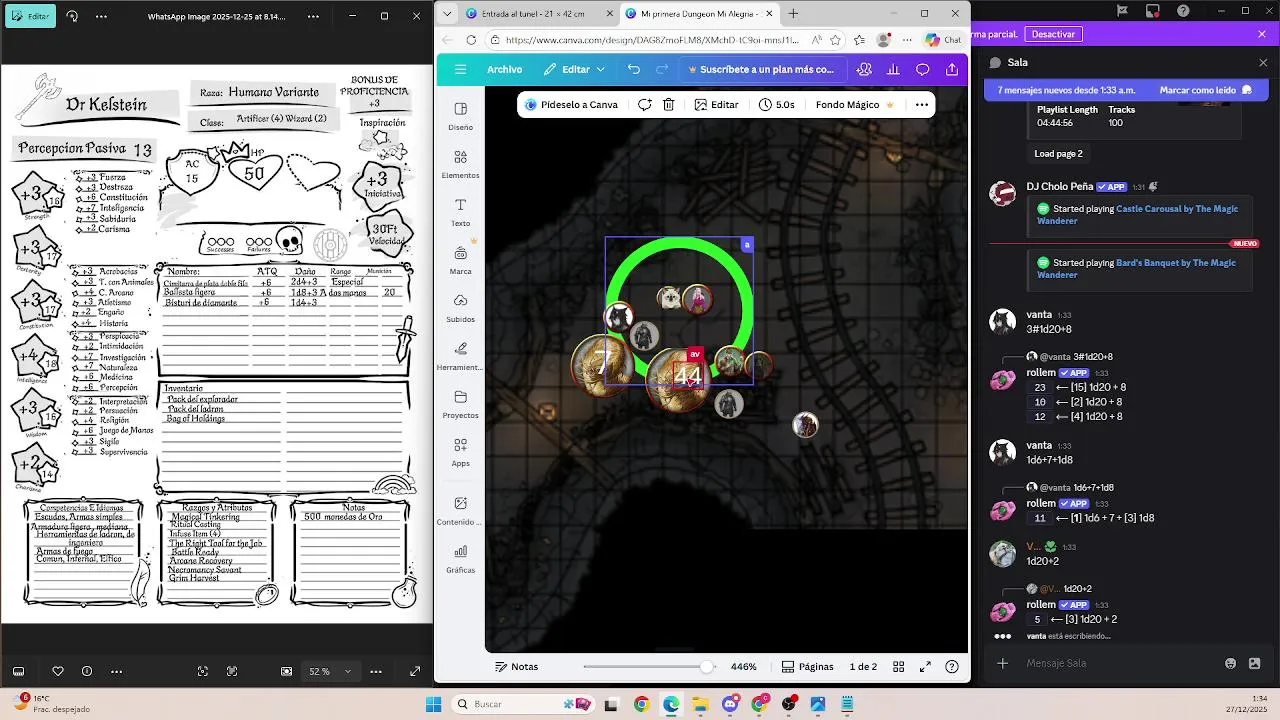Image resolution: width=1280 pixels, height=720 pixels.
Task: Open Canva grid view icon at bottom
Action: (x=898, y=667)
